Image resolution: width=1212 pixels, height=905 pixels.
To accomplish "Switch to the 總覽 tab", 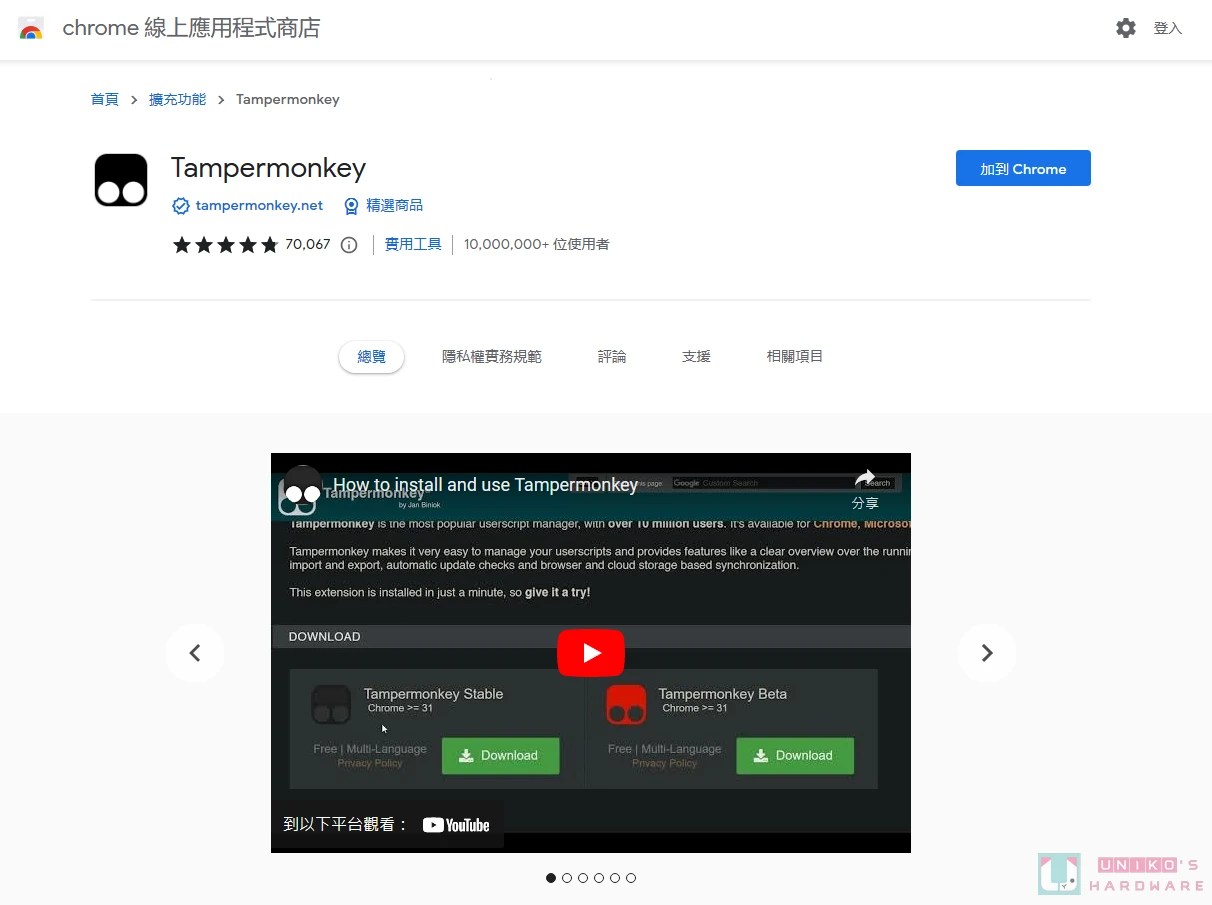I will (371, 357).
